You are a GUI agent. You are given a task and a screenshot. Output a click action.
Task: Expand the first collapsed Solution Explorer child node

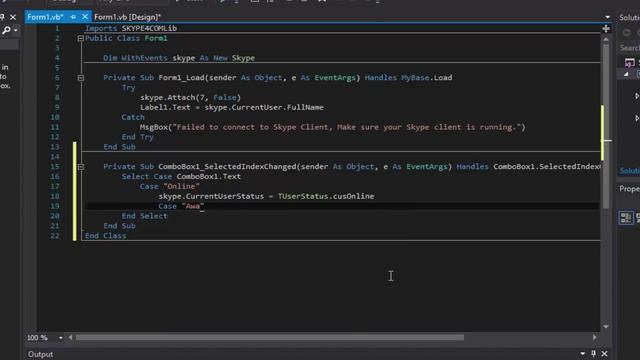tap(637, 96)
